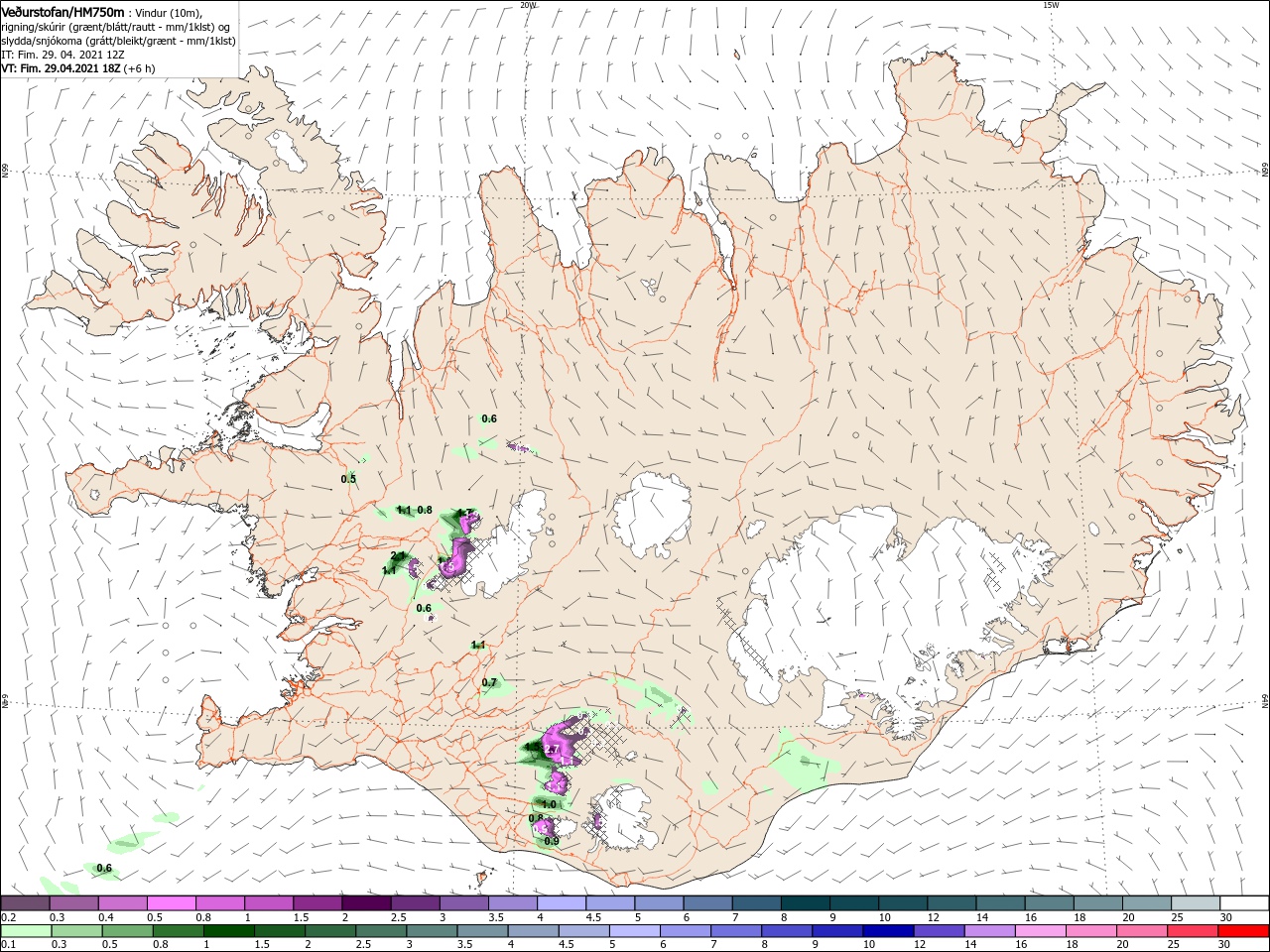1270x952 pixels.
Task: Select the light grey 25 swatch in upper legend
Action: (1196, 903)
